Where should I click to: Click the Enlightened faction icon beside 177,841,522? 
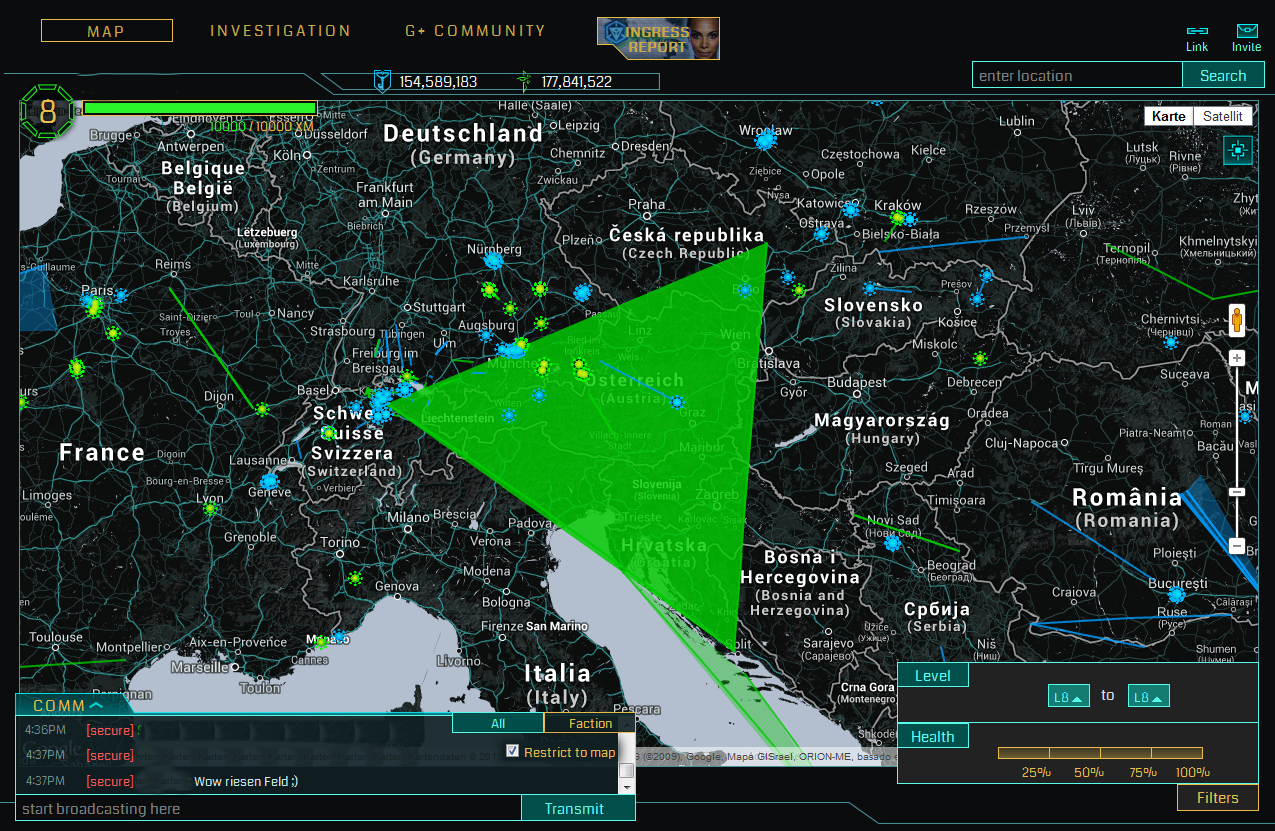coord(523,81)
